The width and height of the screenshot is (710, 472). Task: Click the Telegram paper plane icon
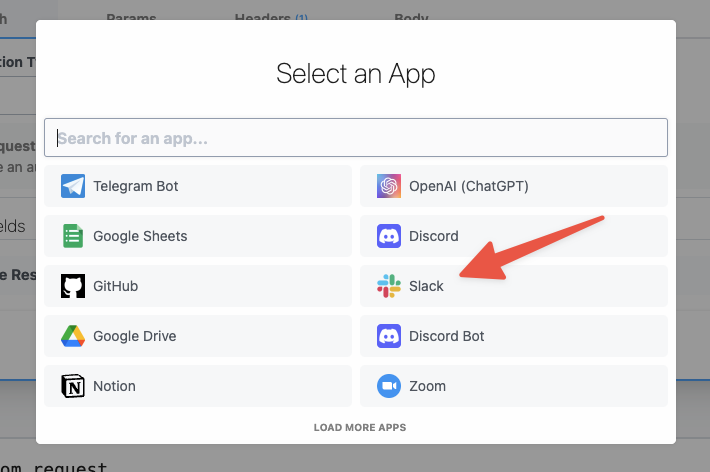coord(73,186)
